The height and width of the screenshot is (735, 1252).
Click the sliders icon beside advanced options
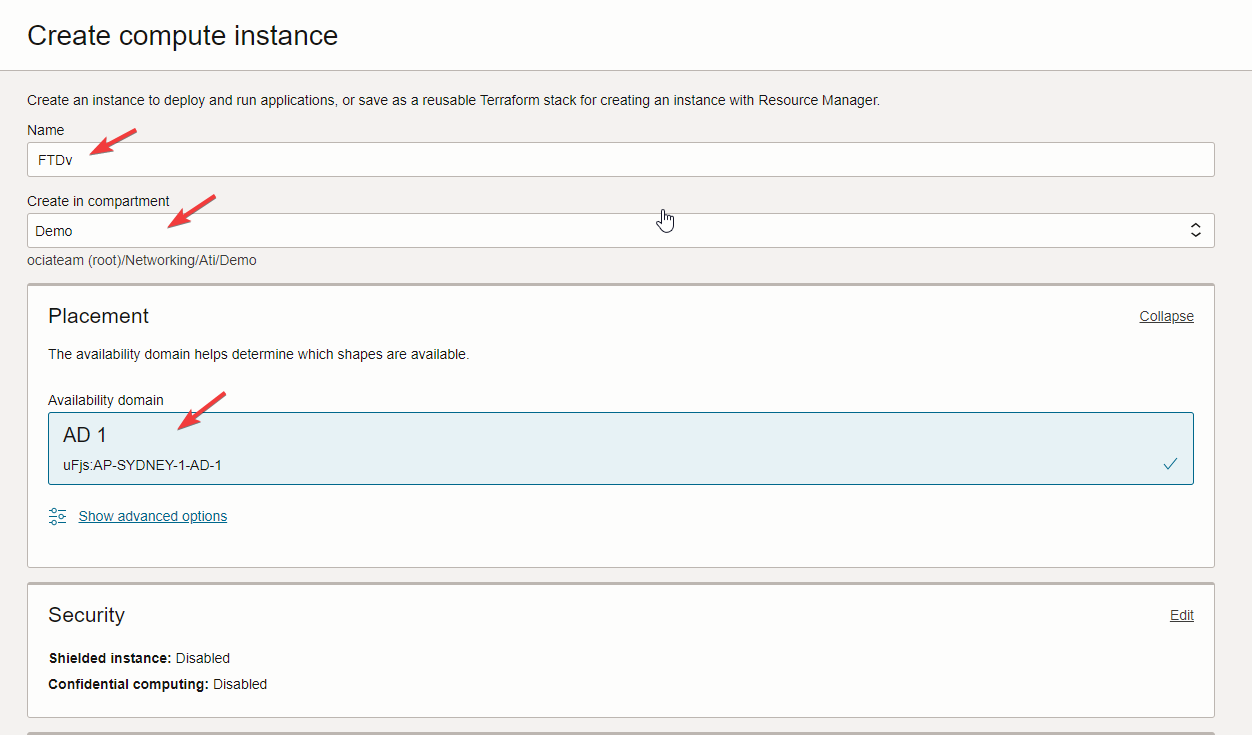tap(58, 516)
